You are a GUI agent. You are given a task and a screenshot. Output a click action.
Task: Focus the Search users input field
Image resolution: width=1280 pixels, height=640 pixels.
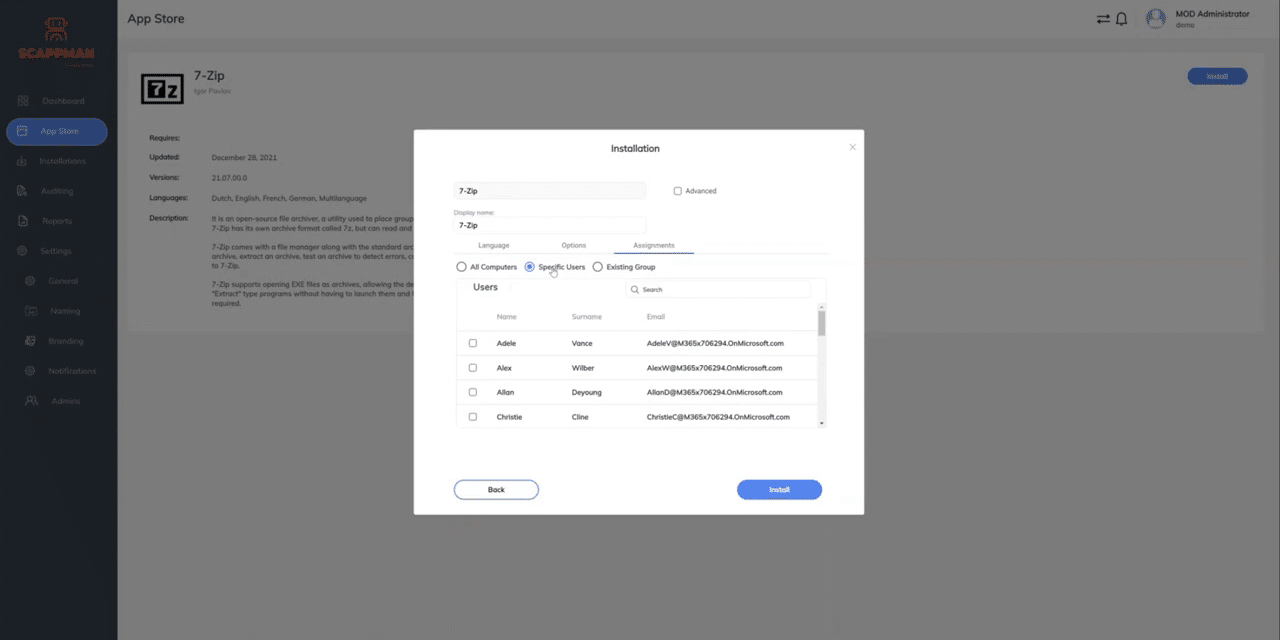click(718, 289)
